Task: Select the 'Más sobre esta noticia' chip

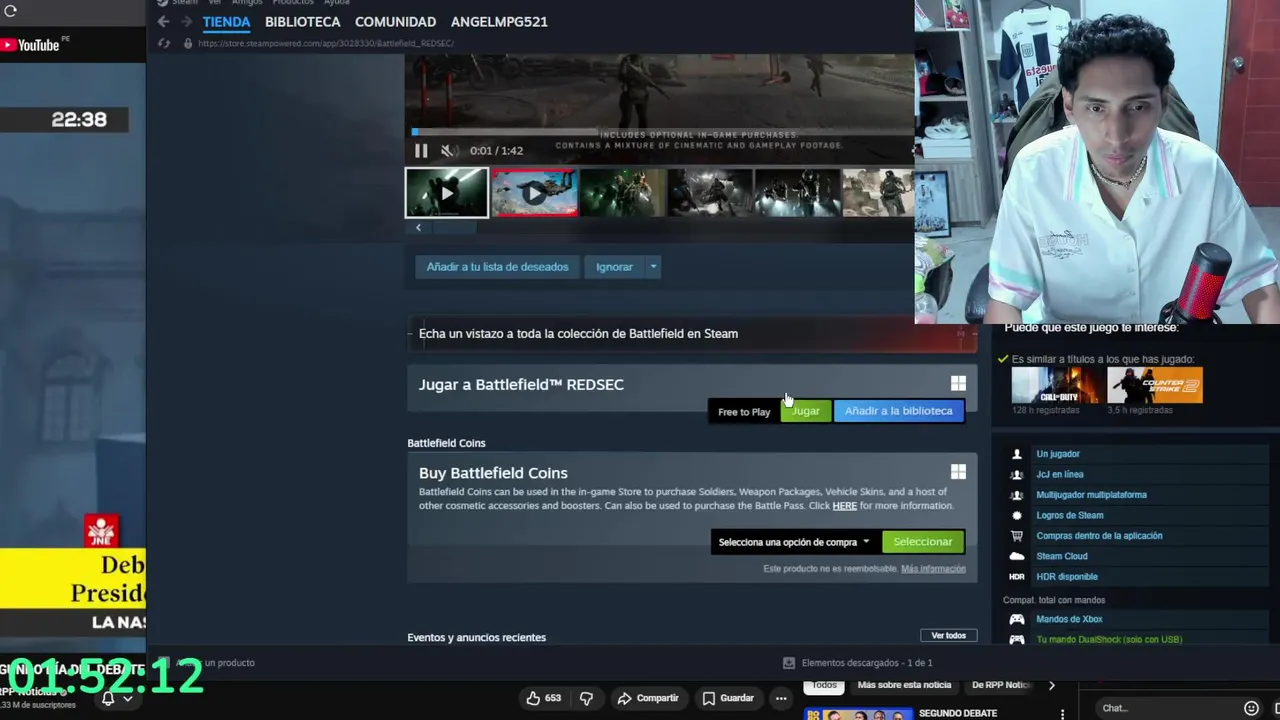Action: (x=904, y=685)
